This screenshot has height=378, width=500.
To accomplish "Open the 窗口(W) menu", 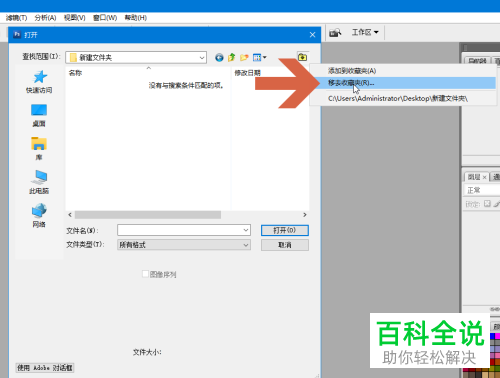I will [105, 18].
